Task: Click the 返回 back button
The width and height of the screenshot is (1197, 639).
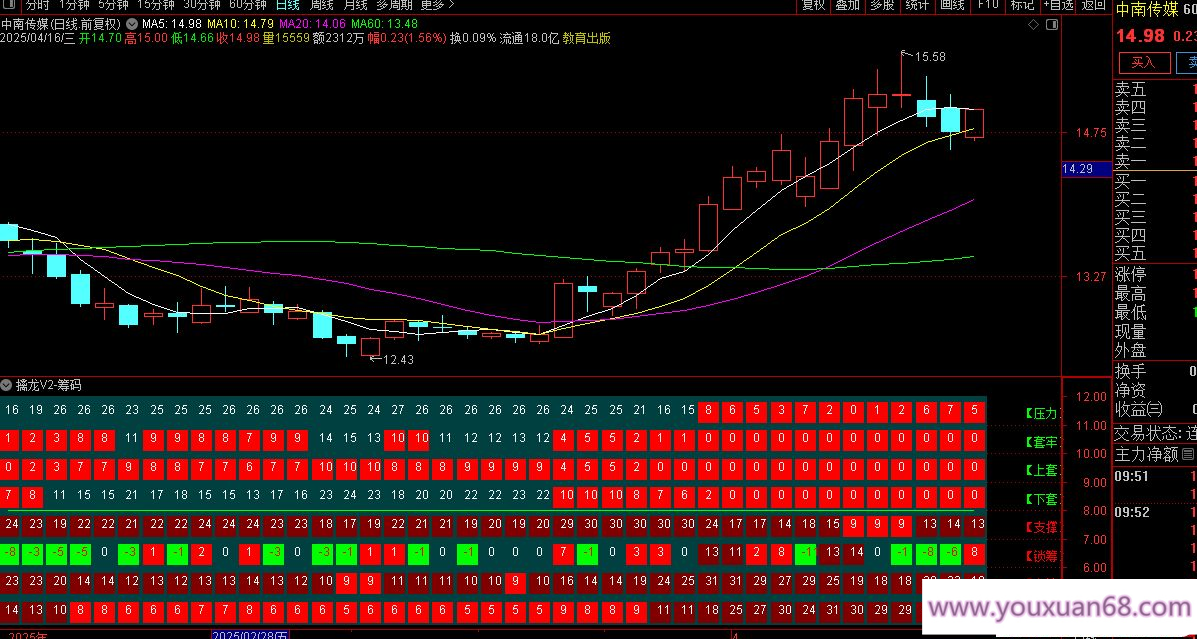Action: coord(1094,5)
